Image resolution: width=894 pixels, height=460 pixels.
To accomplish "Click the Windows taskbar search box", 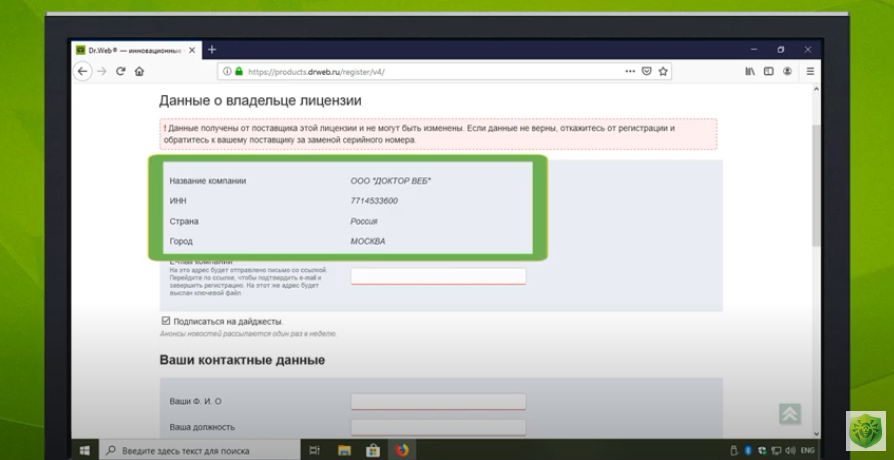I will 200,450.
